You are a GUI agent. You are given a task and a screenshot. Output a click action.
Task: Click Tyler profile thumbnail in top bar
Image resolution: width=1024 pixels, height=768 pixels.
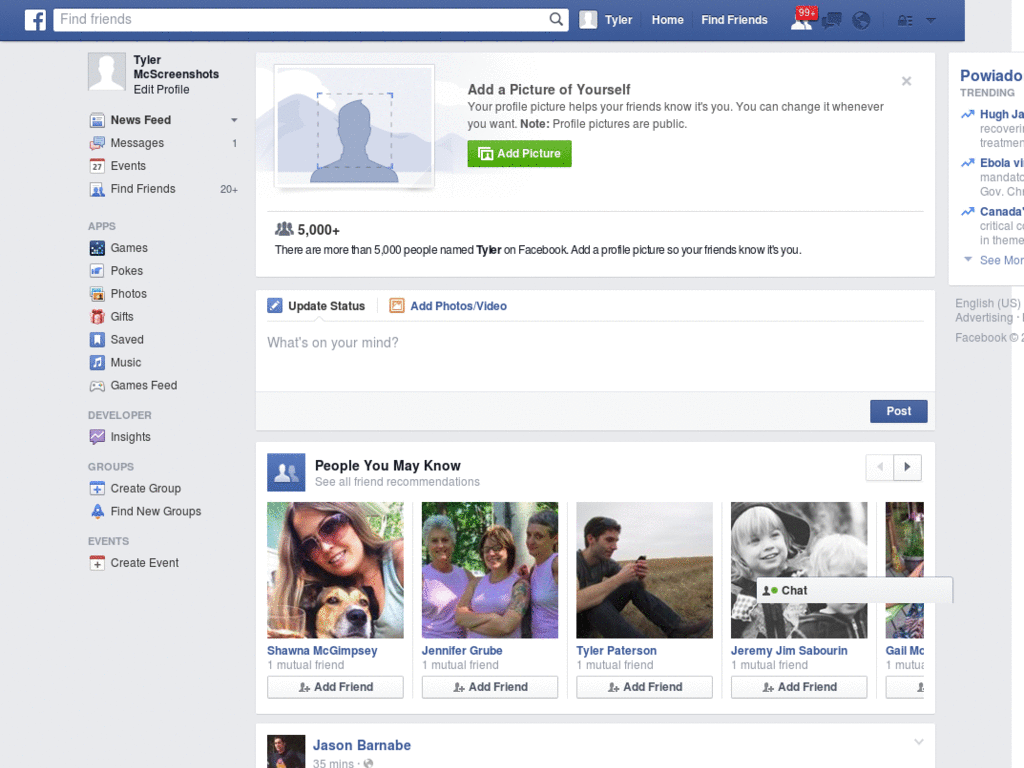(588, 20)
